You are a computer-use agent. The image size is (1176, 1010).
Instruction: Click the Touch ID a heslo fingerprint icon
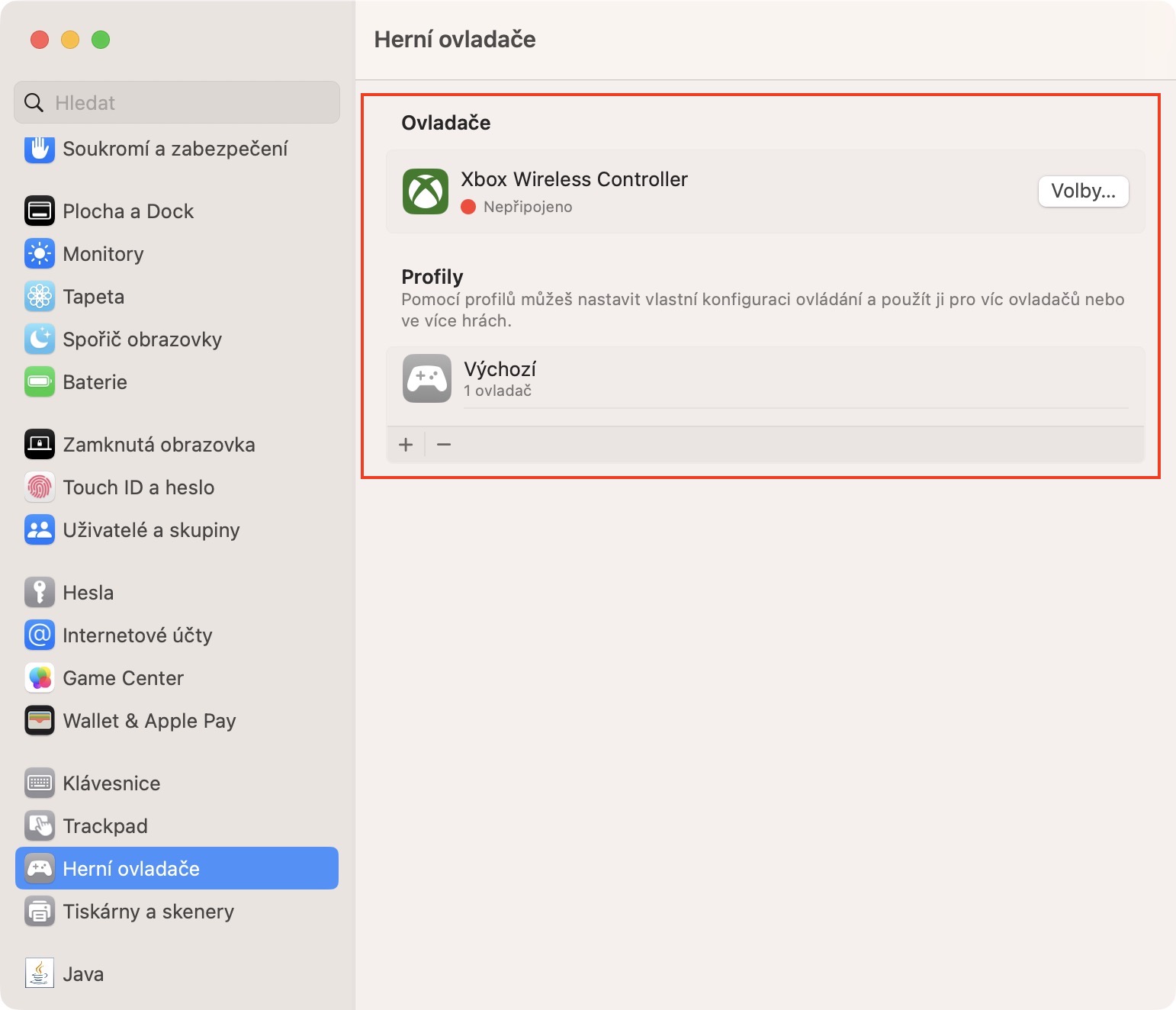click(40, 487)
